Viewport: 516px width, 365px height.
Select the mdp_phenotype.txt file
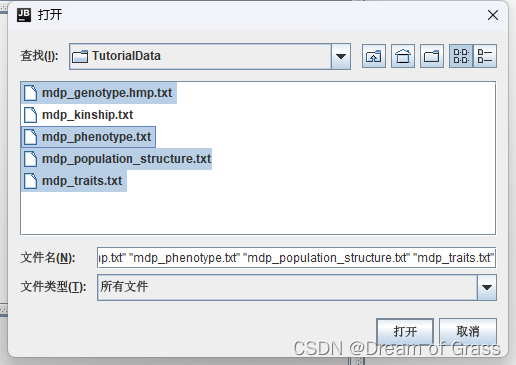[x=89, y=137]
